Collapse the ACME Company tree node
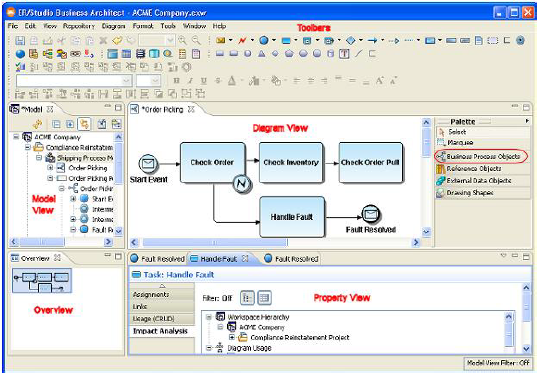The height and width of the screenshot is (373, 538). click(x=16, y=137)
